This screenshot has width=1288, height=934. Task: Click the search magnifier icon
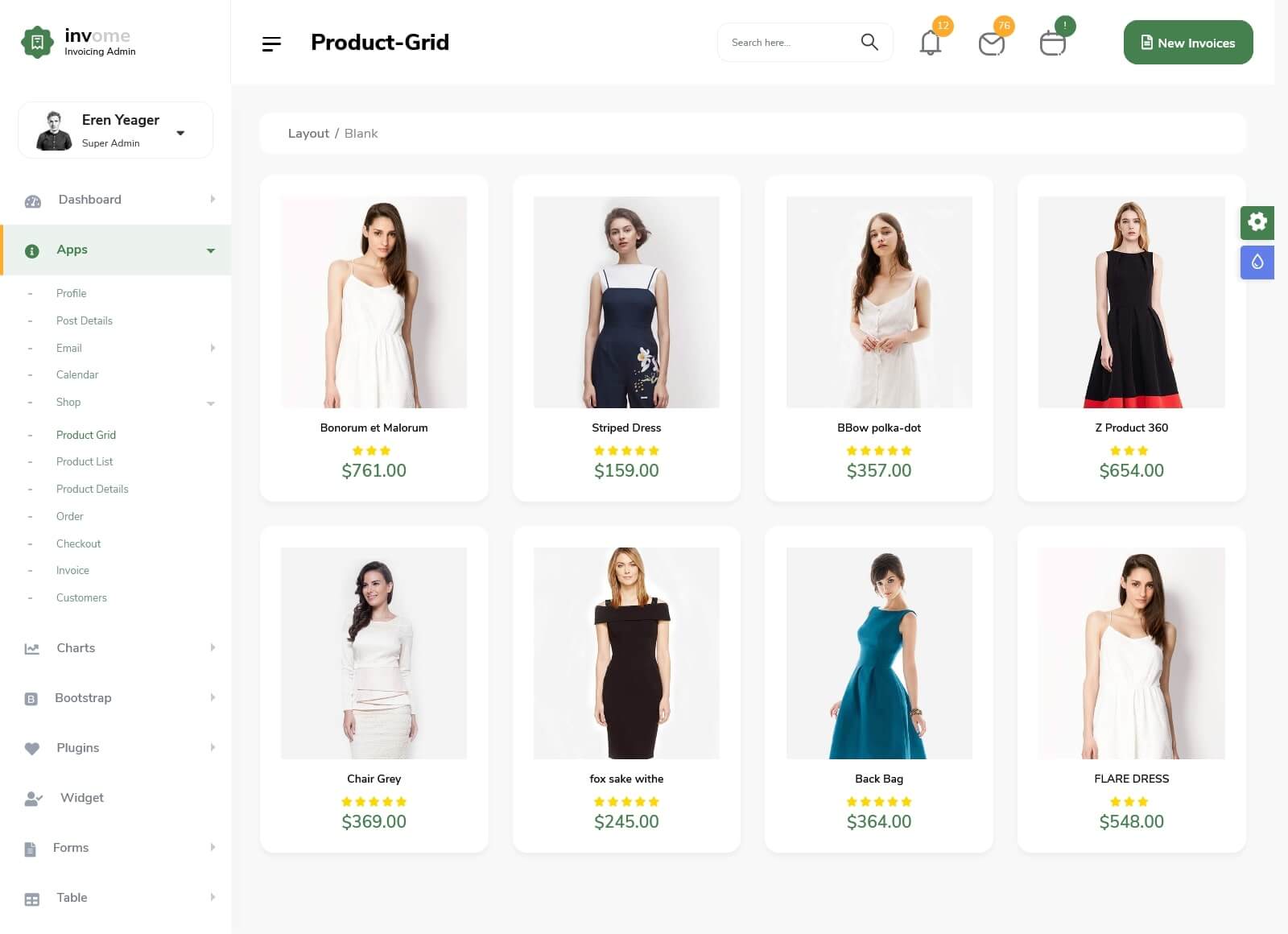tap(869, 42)
